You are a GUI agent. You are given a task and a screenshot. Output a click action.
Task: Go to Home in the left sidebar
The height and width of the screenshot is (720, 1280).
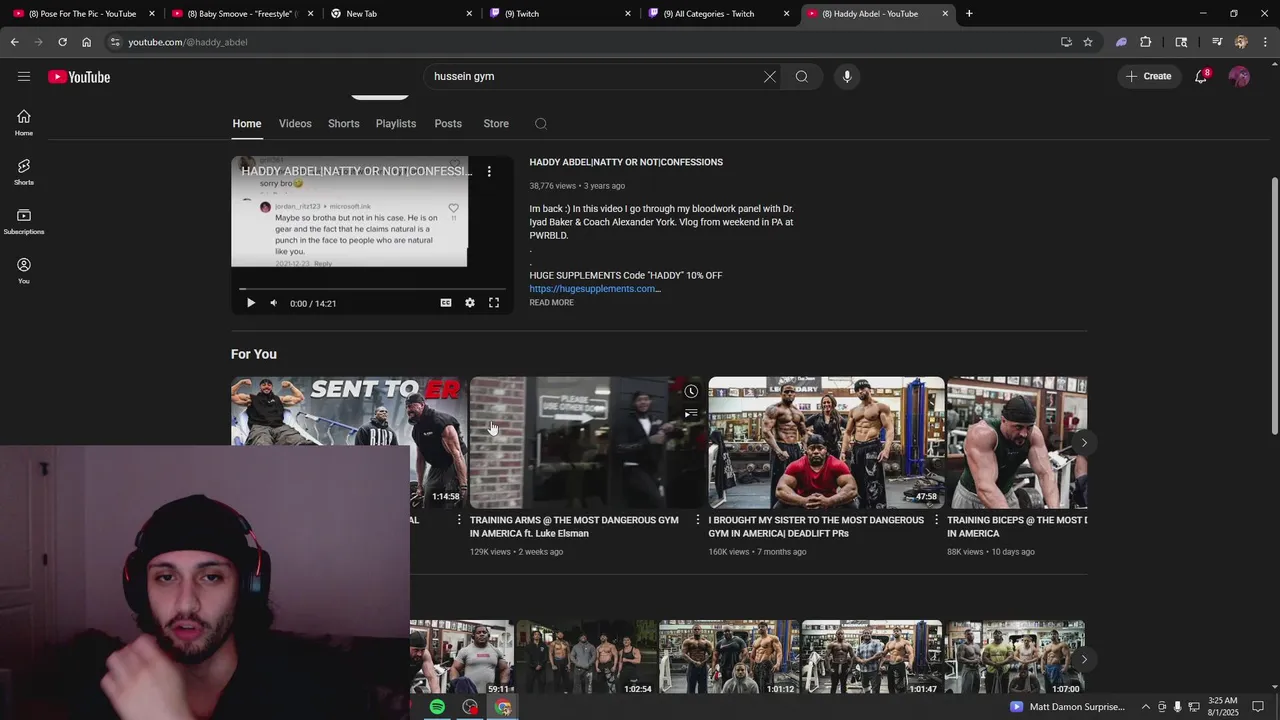pyautogui.click(x=24, y=122)
